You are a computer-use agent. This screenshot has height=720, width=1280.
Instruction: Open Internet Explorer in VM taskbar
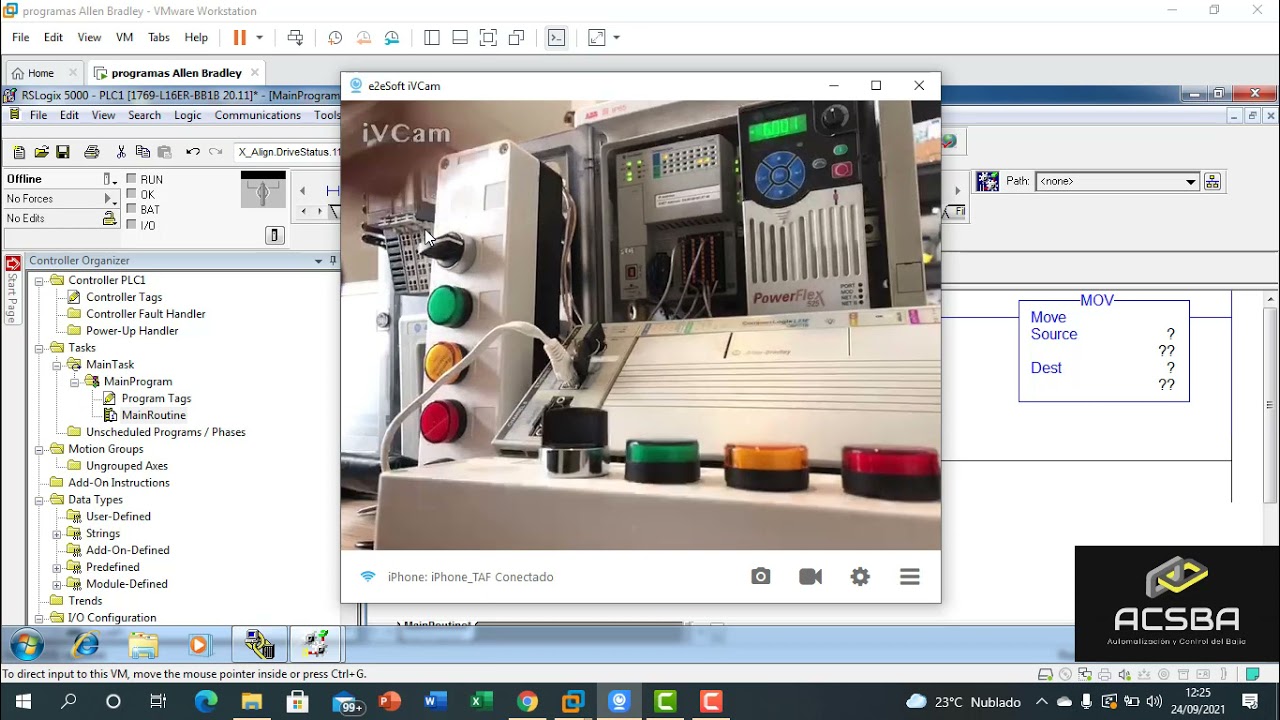86,645
